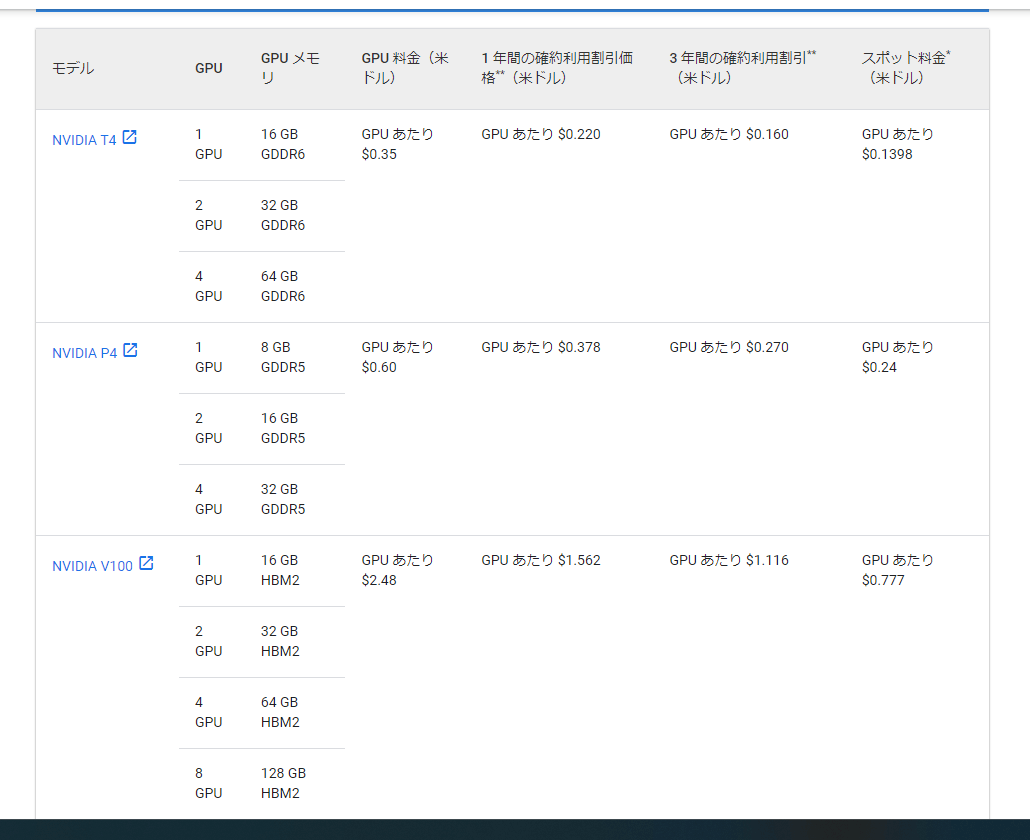Select V100 3-year price $1.116

click(x=729, y=560)
